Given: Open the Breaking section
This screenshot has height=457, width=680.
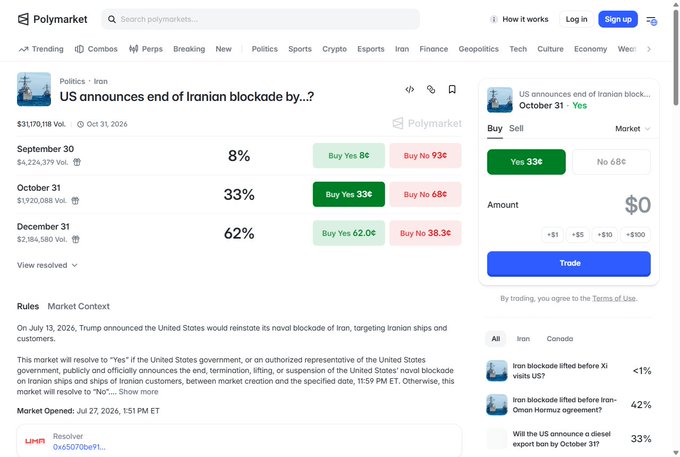Looking at the screenshot, I should click(x=189, y=49).
